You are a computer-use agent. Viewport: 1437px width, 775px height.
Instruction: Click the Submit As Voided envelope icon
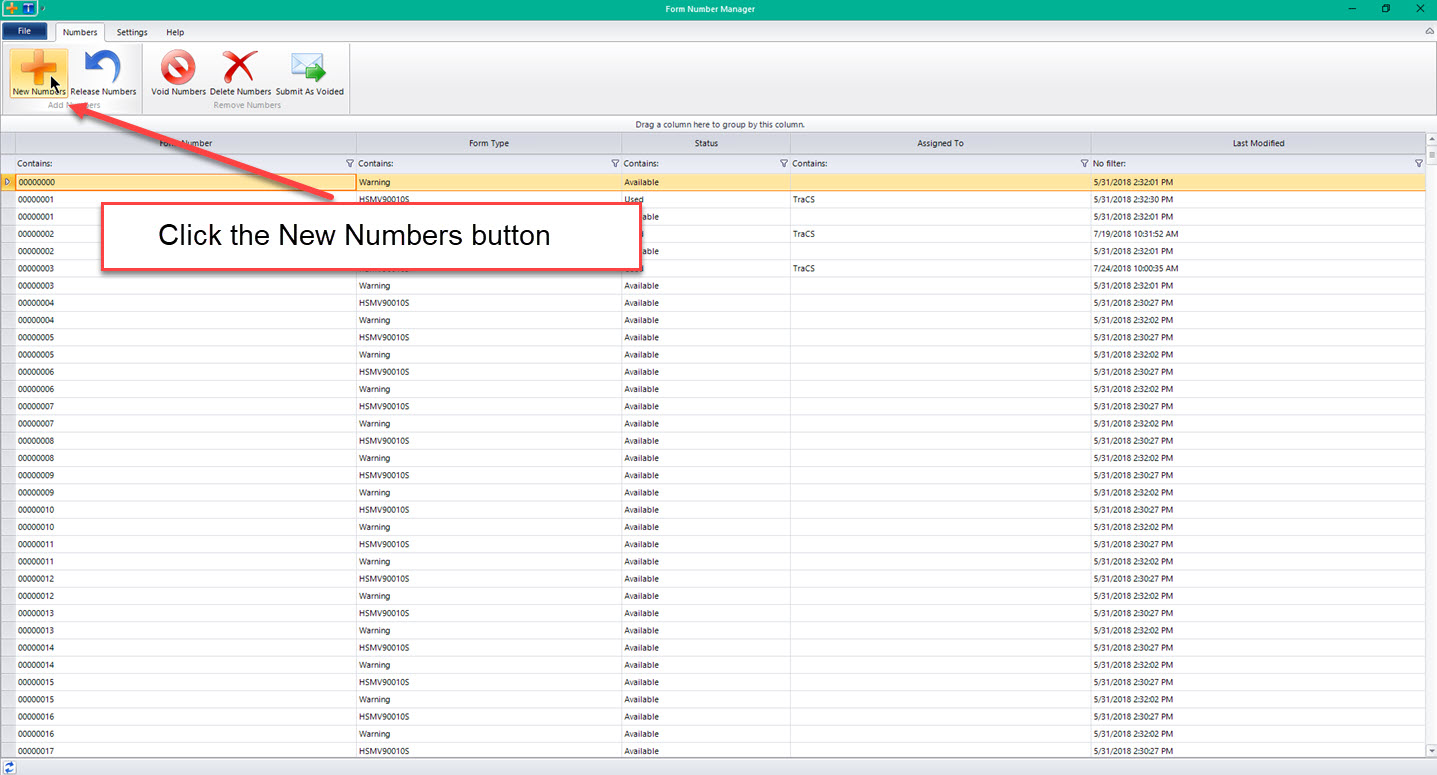309,68
